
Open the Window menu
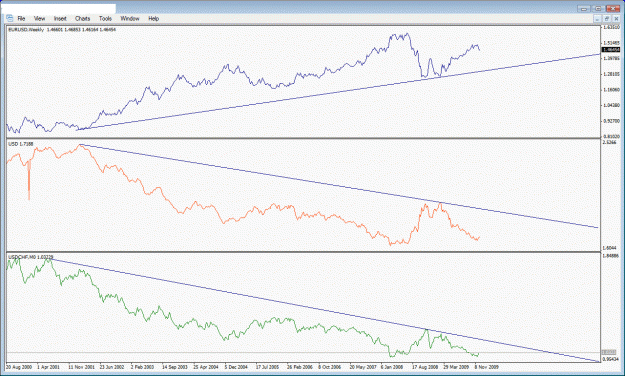click(x=130, y=18)
